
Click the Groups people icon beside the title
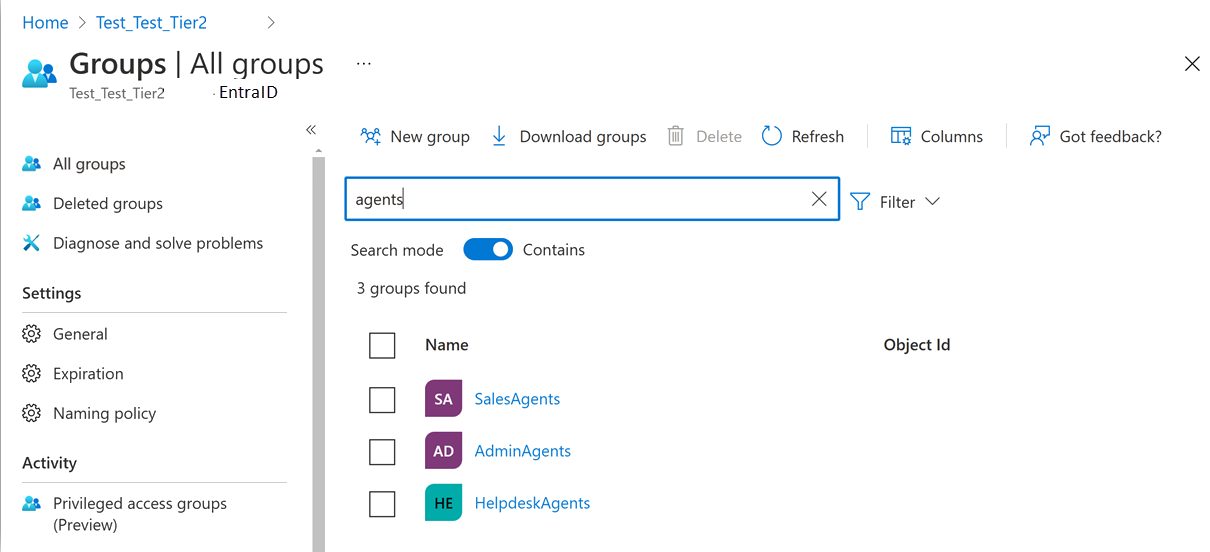(x=40, y=73)
